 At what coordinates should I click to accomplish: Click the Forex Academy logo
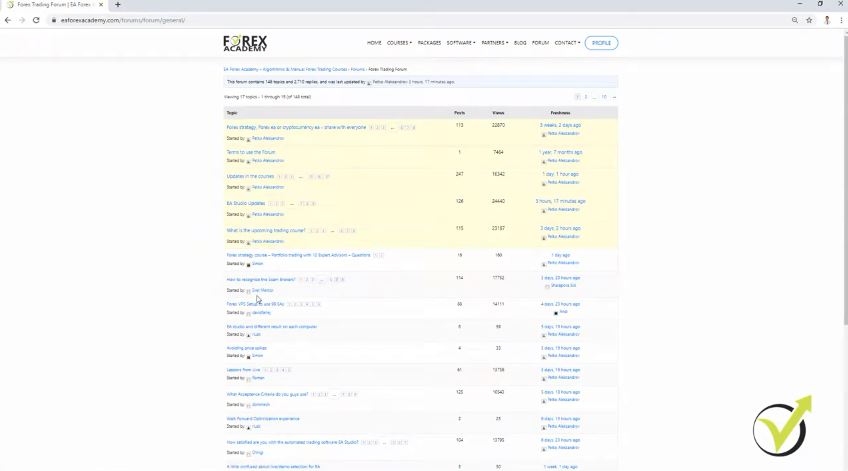click(x=245, y=43)
